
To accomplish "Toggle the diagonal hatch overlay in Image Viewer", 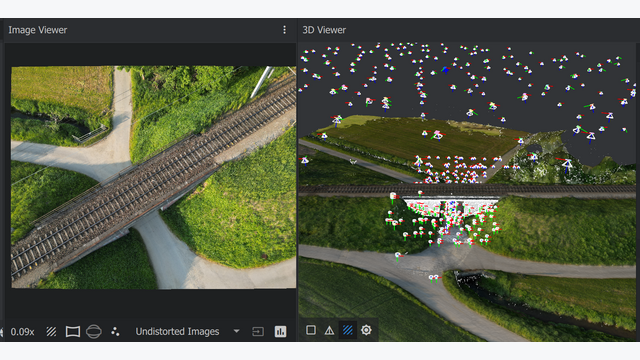I will 51,331.
